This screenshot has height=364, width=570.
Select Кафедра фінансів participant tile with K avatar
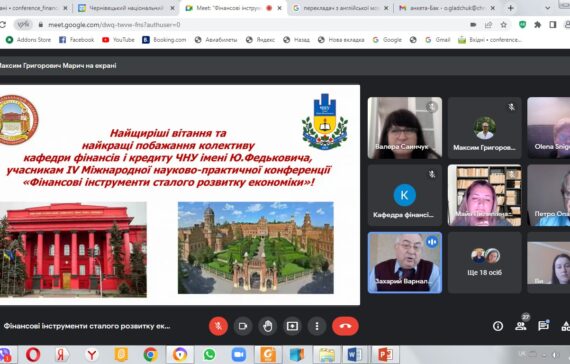pyautogui.click(x=405, y=195)
